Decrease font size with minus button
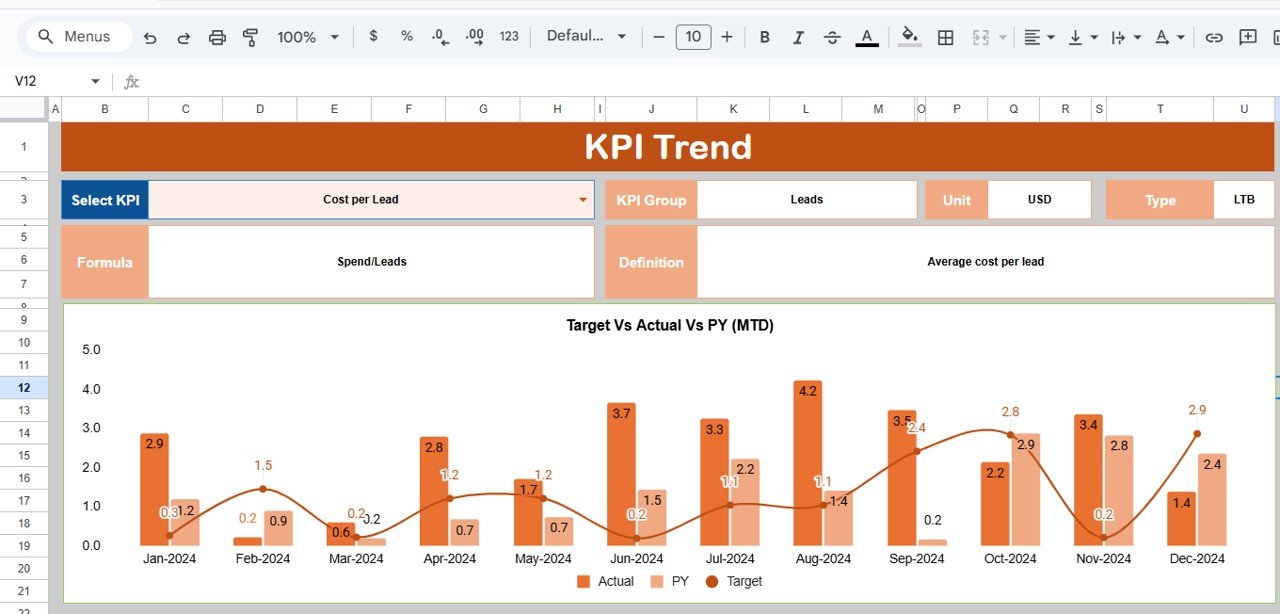The height and width of the screenshot is (614, 1280). (659, 37)
